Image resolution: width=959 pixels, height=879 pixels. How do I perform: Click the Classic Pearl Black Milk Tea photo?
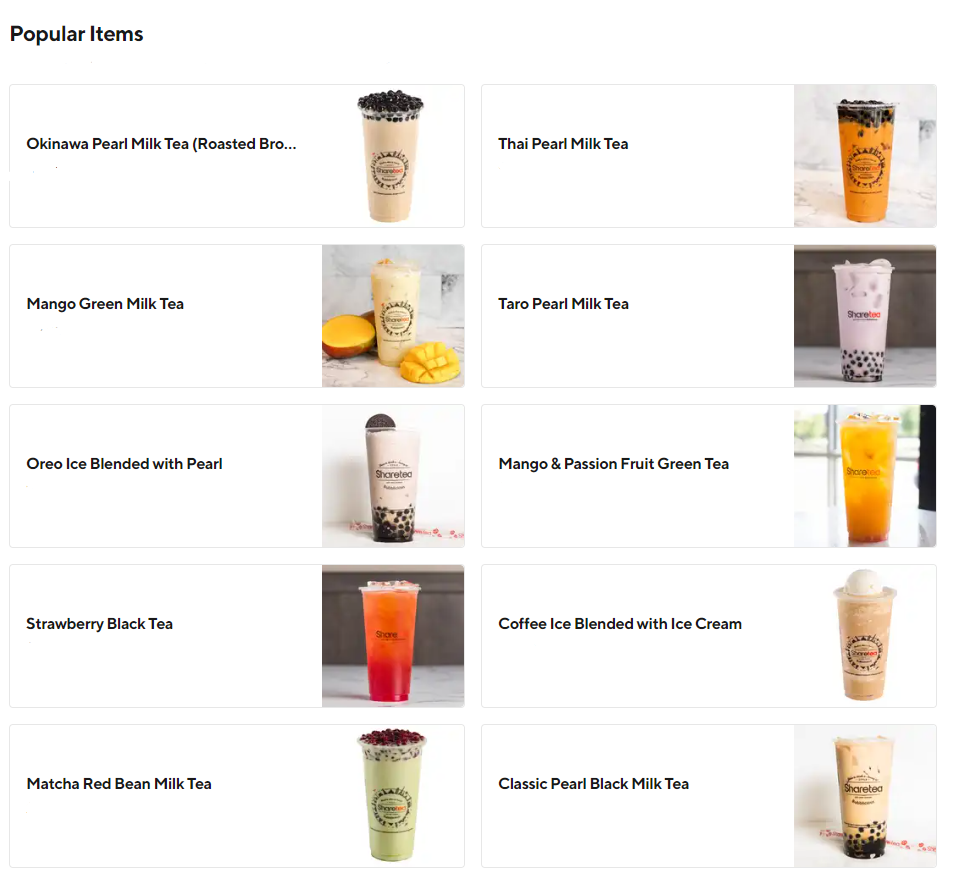[865, 796]
